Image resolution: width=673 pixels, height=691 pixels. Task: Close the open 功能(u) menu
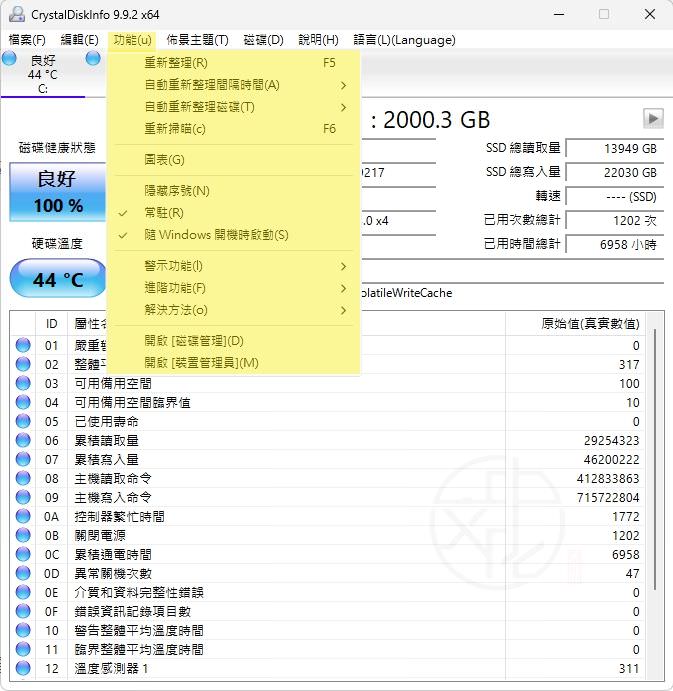tap(132, 40)
